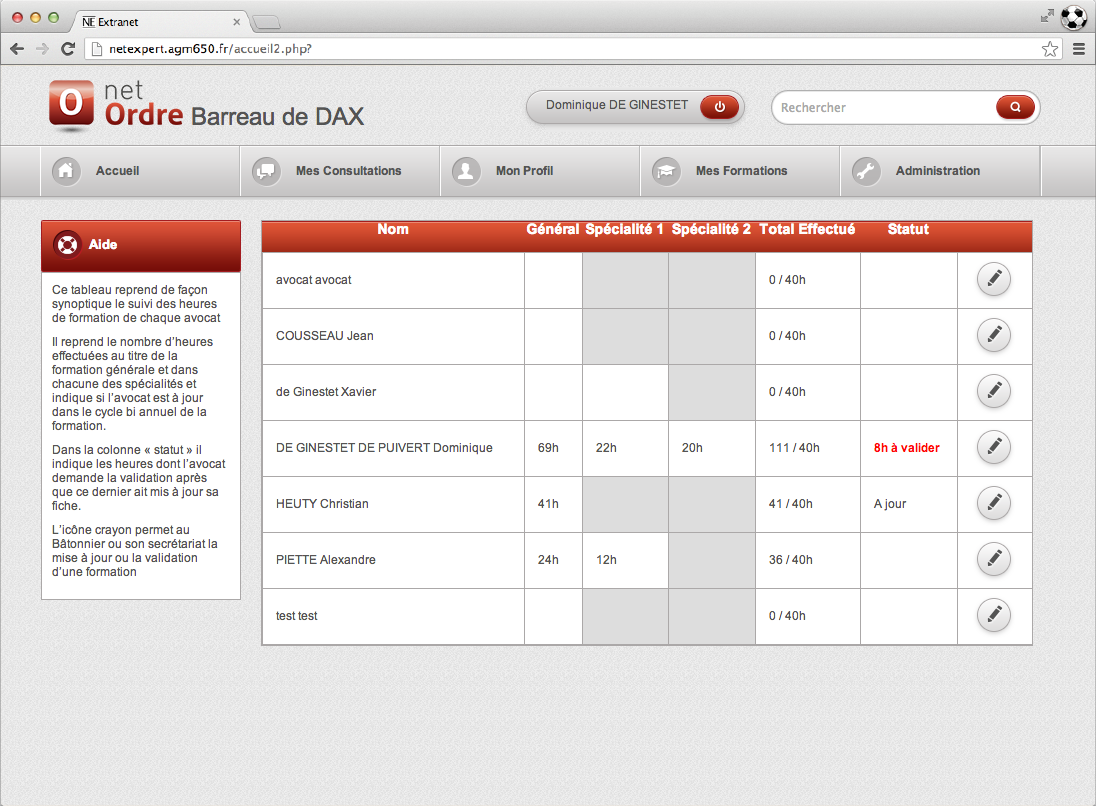
Task: Open the Accueil menu item
Action: click(x=117, y=171)
